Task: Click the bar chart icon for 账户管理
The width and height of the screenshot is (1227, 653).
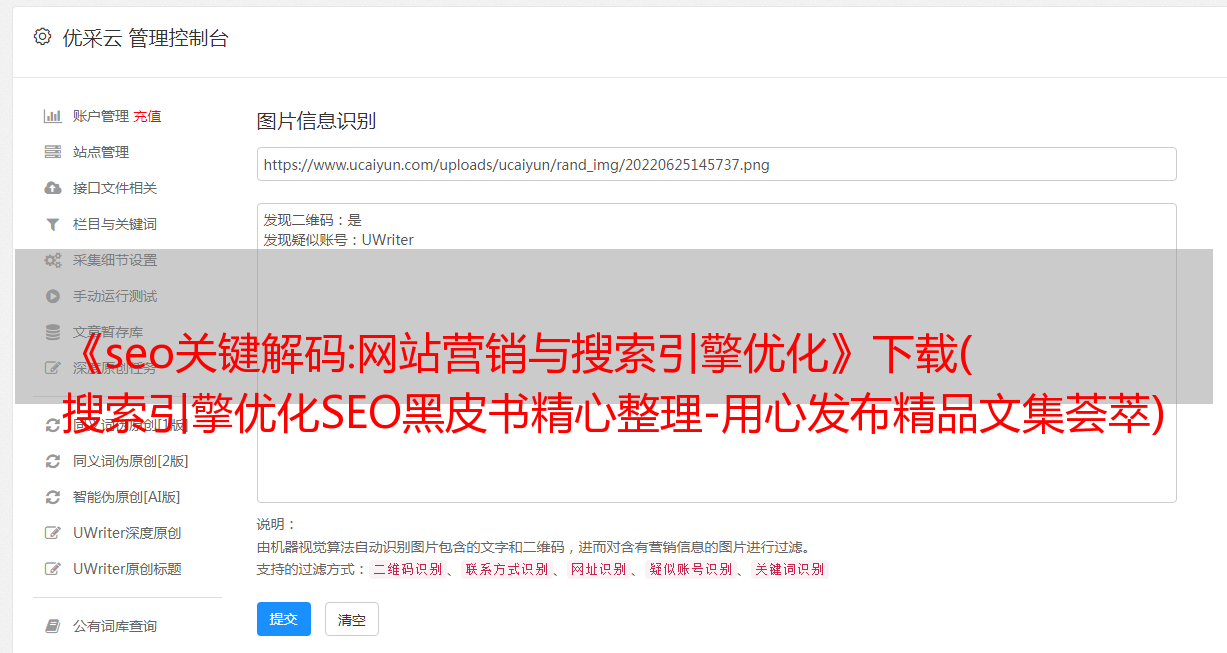Action: pyautogui.click(x=53, y=116)
